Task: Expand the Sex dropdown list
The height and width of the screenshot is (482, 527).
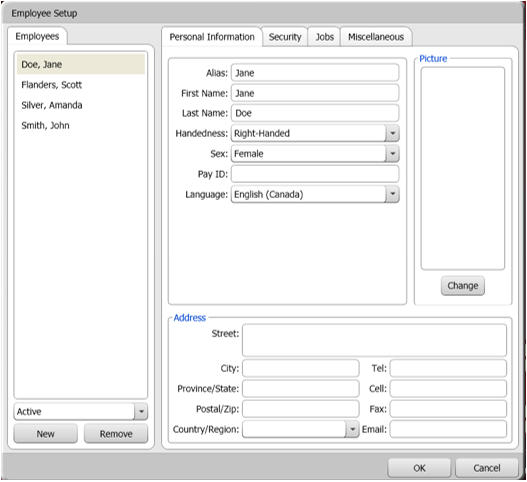Action: [392, 154]
